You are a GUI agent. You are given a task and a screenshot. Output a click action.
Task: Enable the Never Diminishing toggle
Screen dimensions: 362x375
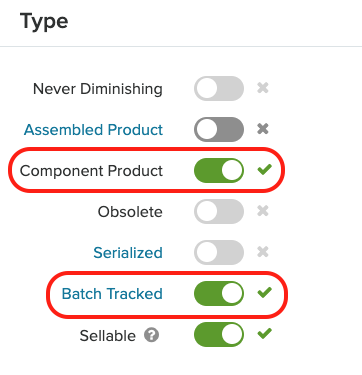tap(219, 89)
